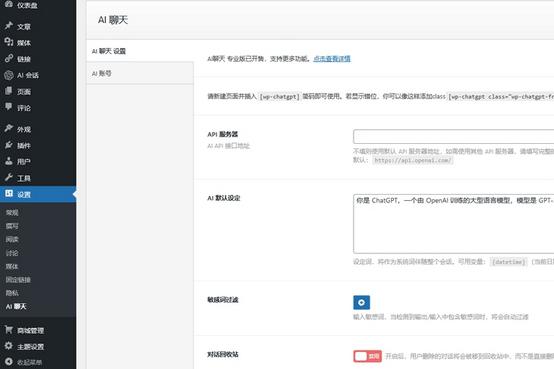Screen dimensions: 554x369
Task: Select AI 聊天 in the settings submenu
Action: pos(16,306)
